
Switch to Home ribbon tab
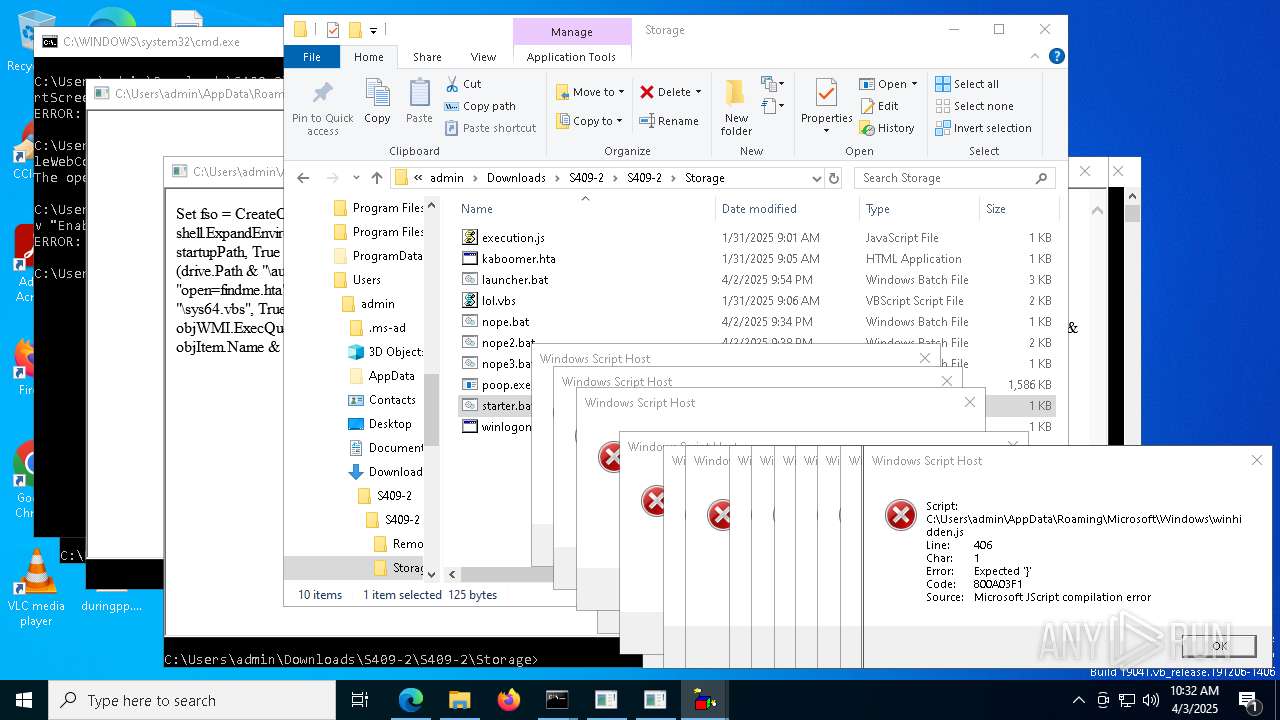pos(368,57)
